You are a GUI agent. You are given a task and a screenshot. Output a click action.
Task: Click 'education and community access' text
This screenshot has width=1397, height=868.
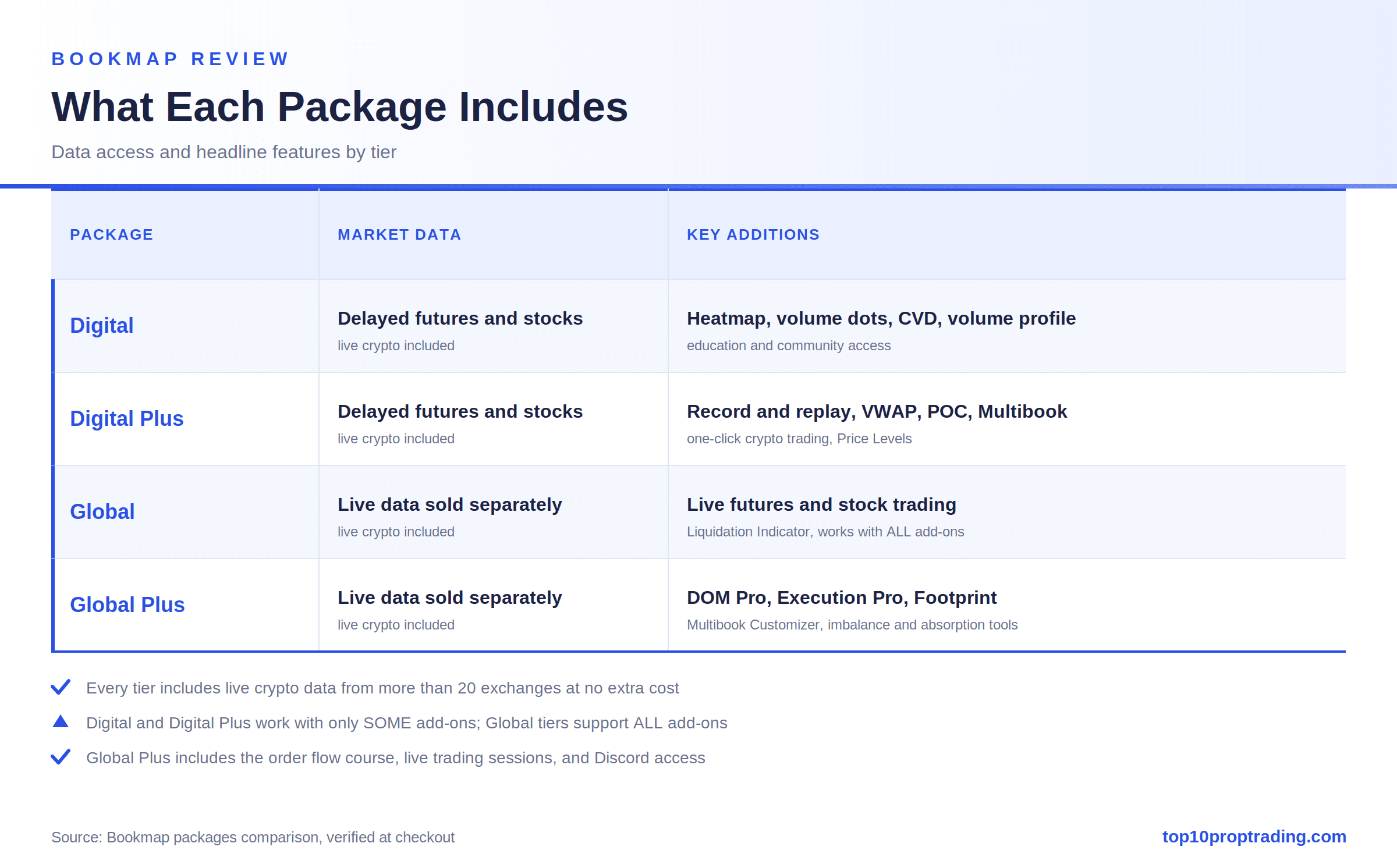pos(789,346)
